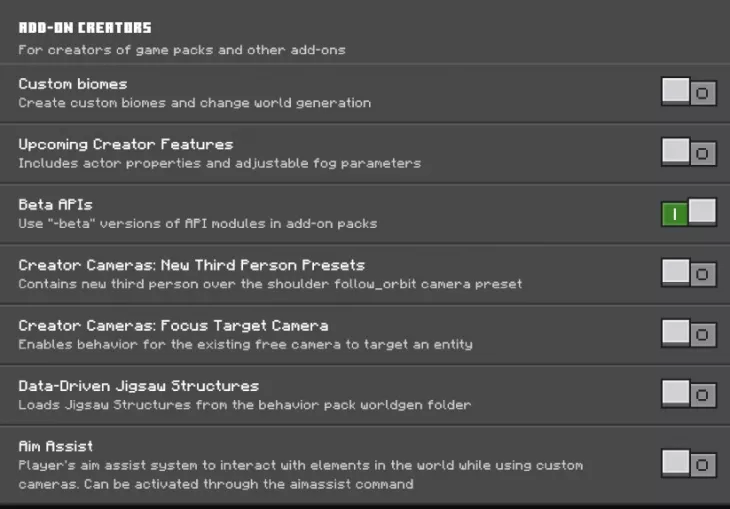Screen dimensions: 730x509
Task: Click the "Create custom biomes" description text
Action: click(195, 103)
